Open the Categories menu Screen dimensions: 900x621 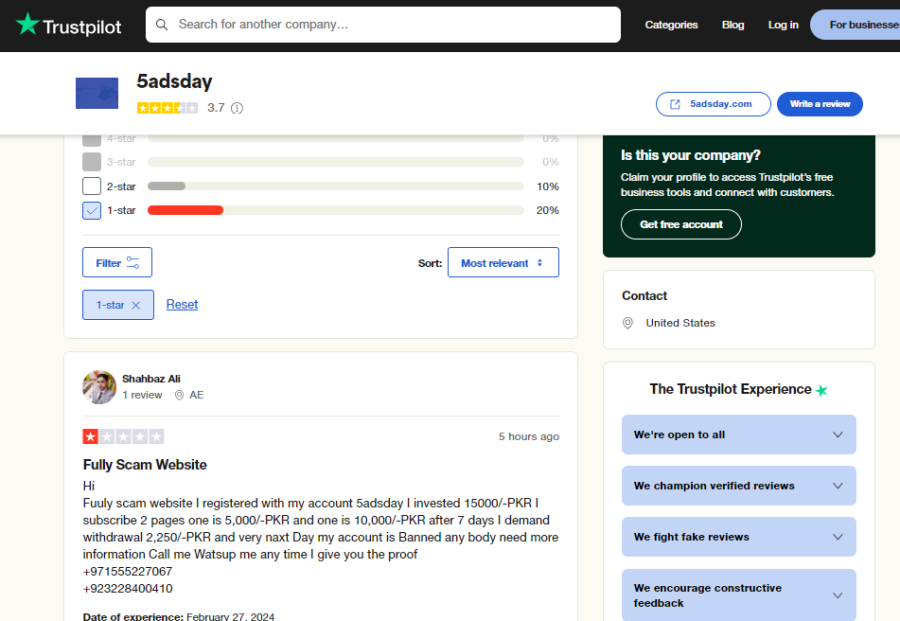pyautogui.click(x=671, y=25)
